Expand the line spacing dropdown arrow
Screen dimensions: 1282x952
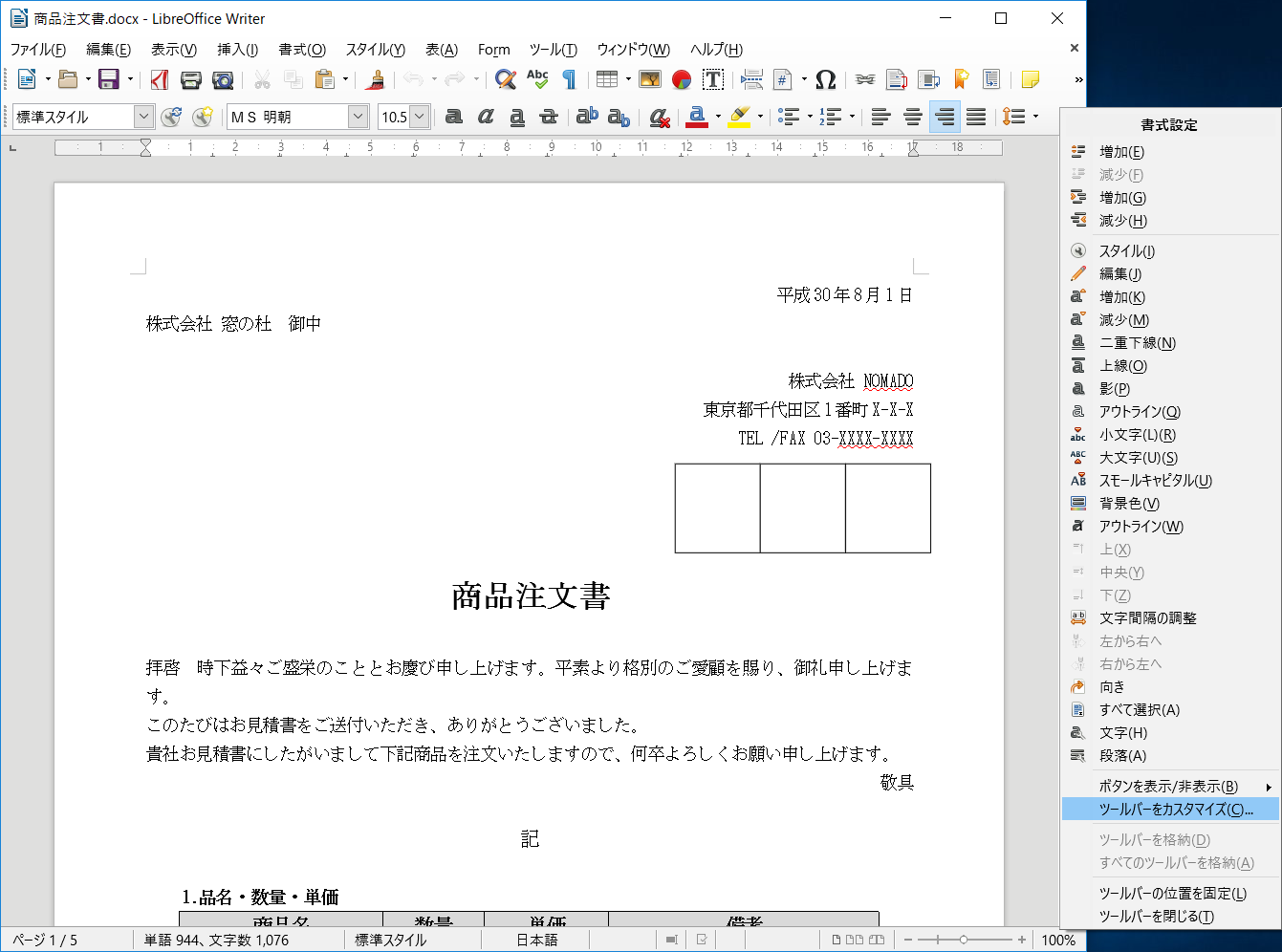click(1035, 117)
